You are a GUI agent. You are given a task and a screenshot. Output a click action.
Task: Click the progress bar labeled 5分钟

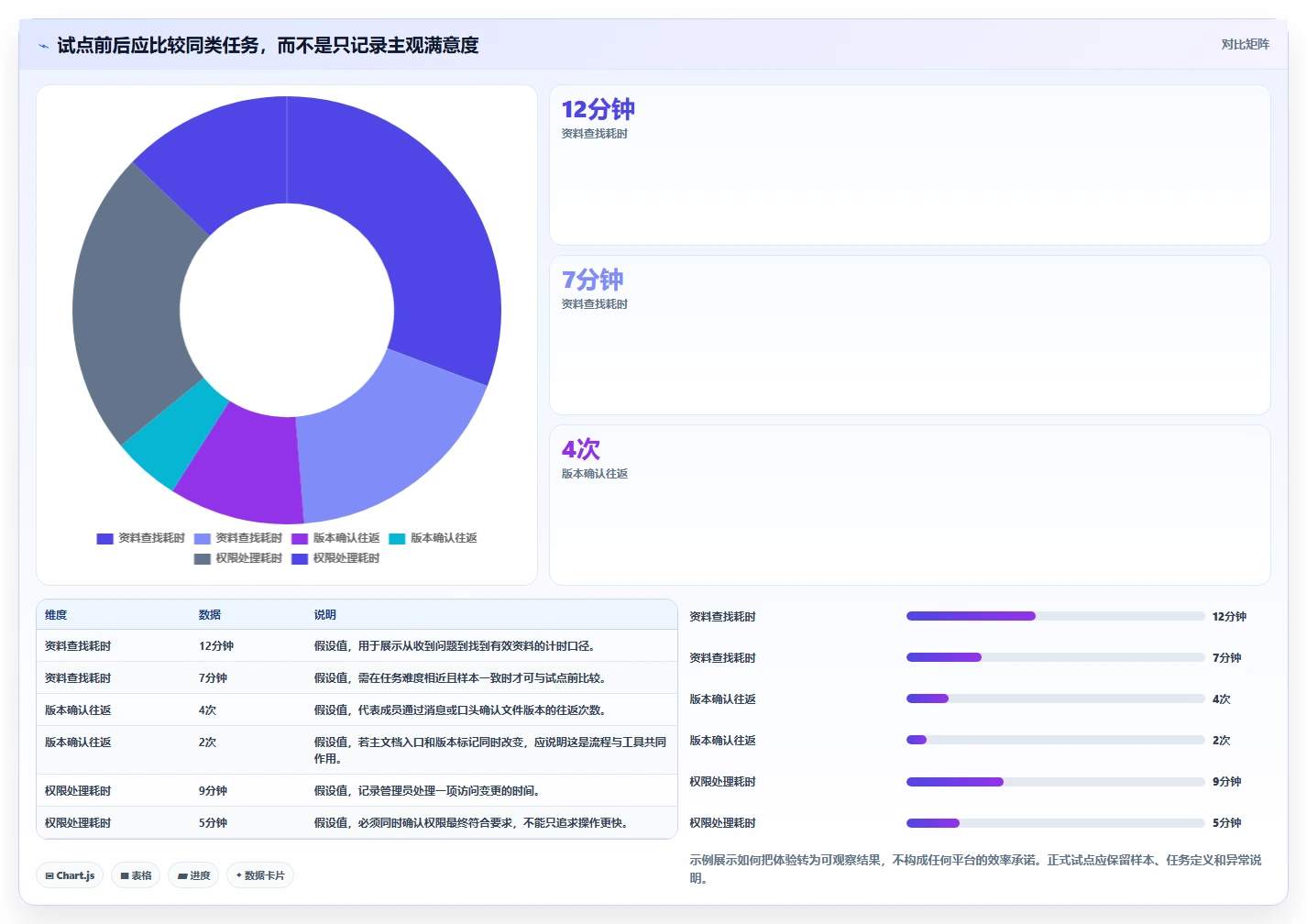[1055, 823]
